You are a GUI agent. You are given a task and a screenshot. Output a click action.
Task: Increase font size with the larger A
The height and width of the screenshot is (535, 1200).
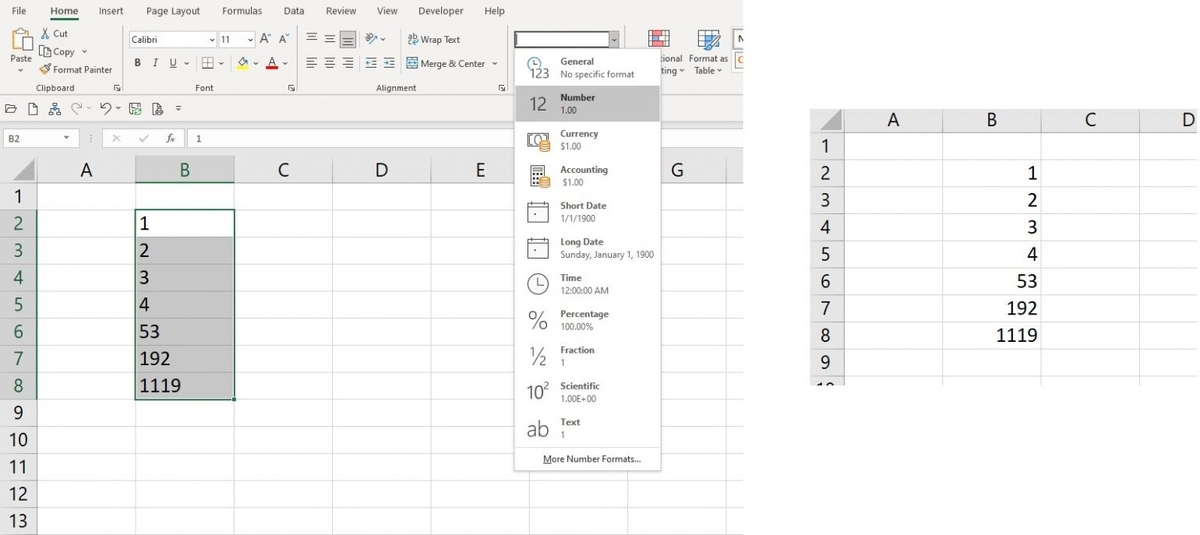(x=265, y=39)
